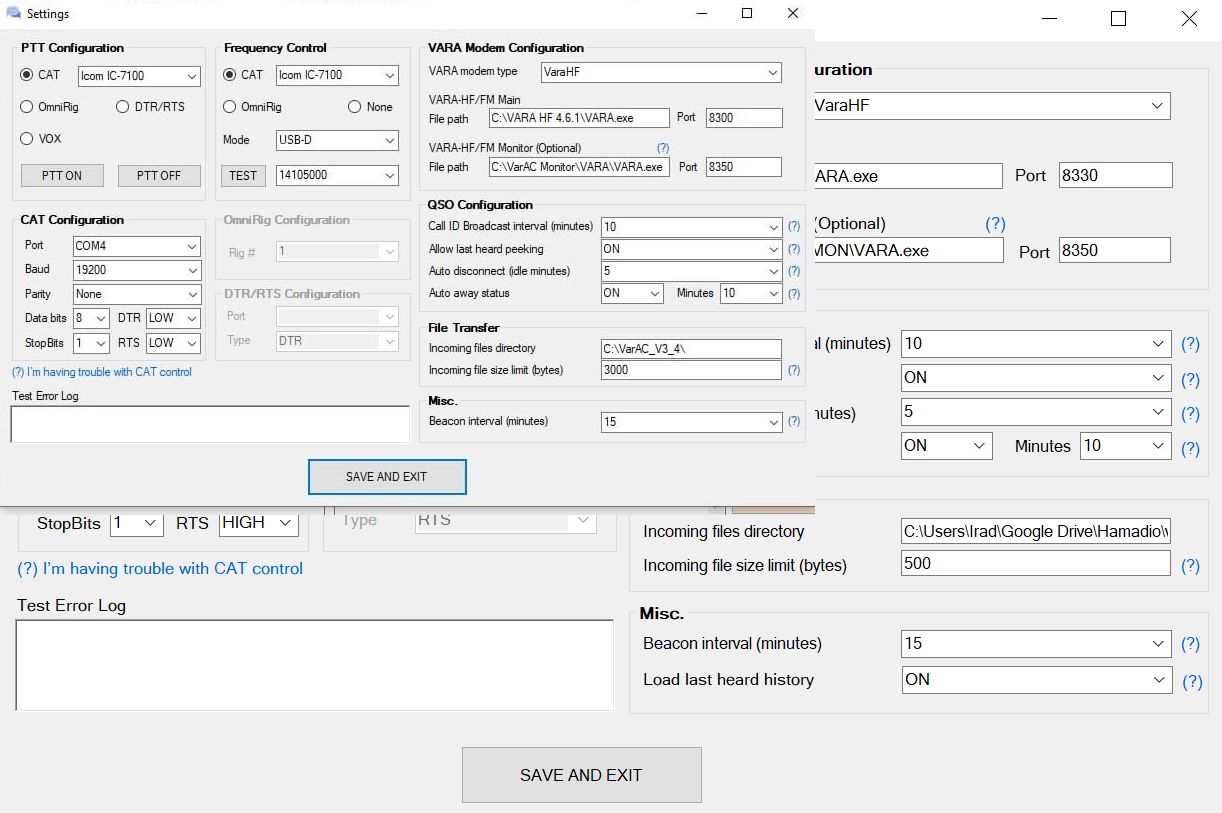Select None under Frequency Control
The width and height of the screenshot is (1222, 813).
[355, 107]
